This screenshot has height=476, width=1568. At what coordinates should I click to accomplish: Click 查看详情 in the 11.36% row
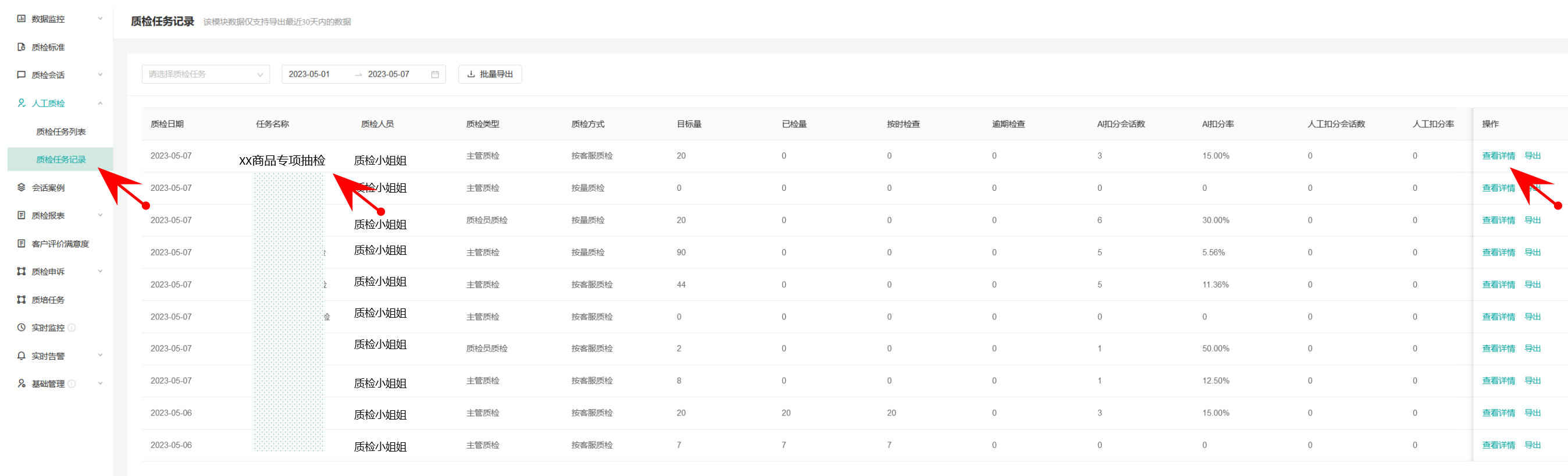pos(1498,285)
